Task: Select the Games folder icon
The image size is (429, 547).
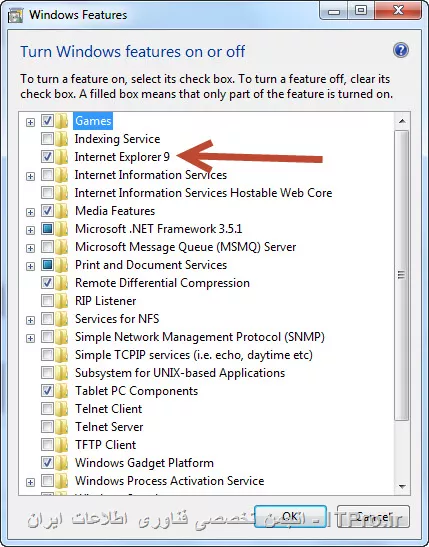Action: pos(61,121)
